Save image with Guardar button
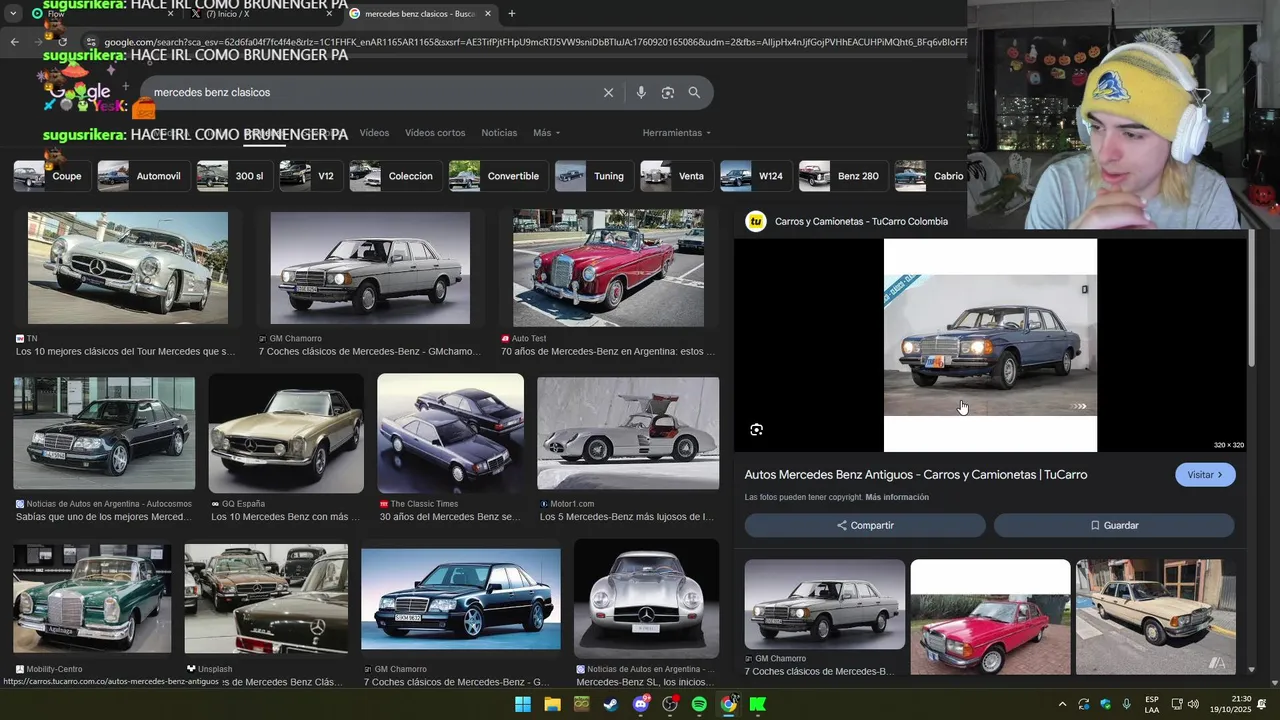 point(1113,525)
